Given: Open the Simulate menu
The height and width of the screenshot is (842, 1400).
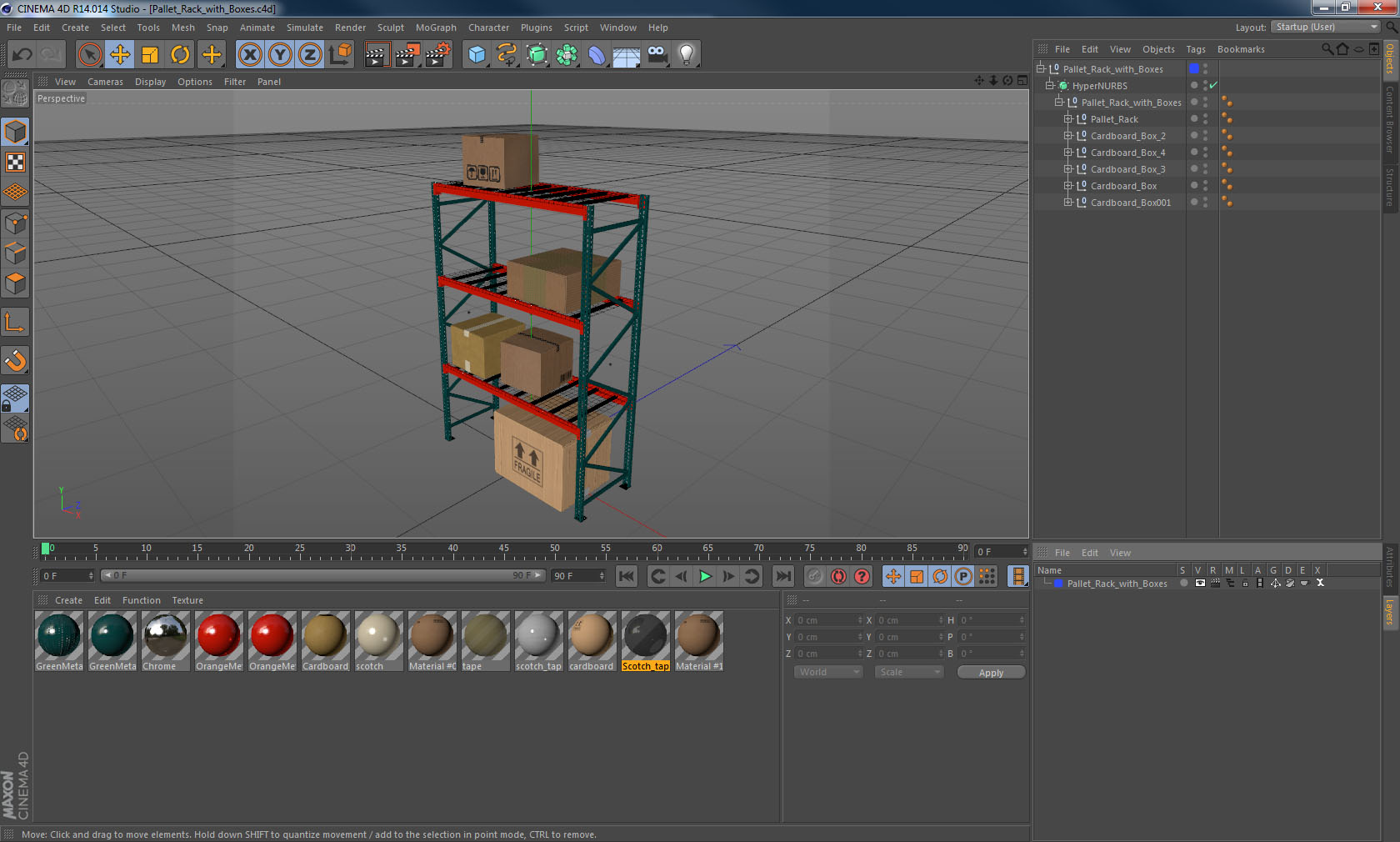Looking at the screenshot, I should click(x=305, y=28).
